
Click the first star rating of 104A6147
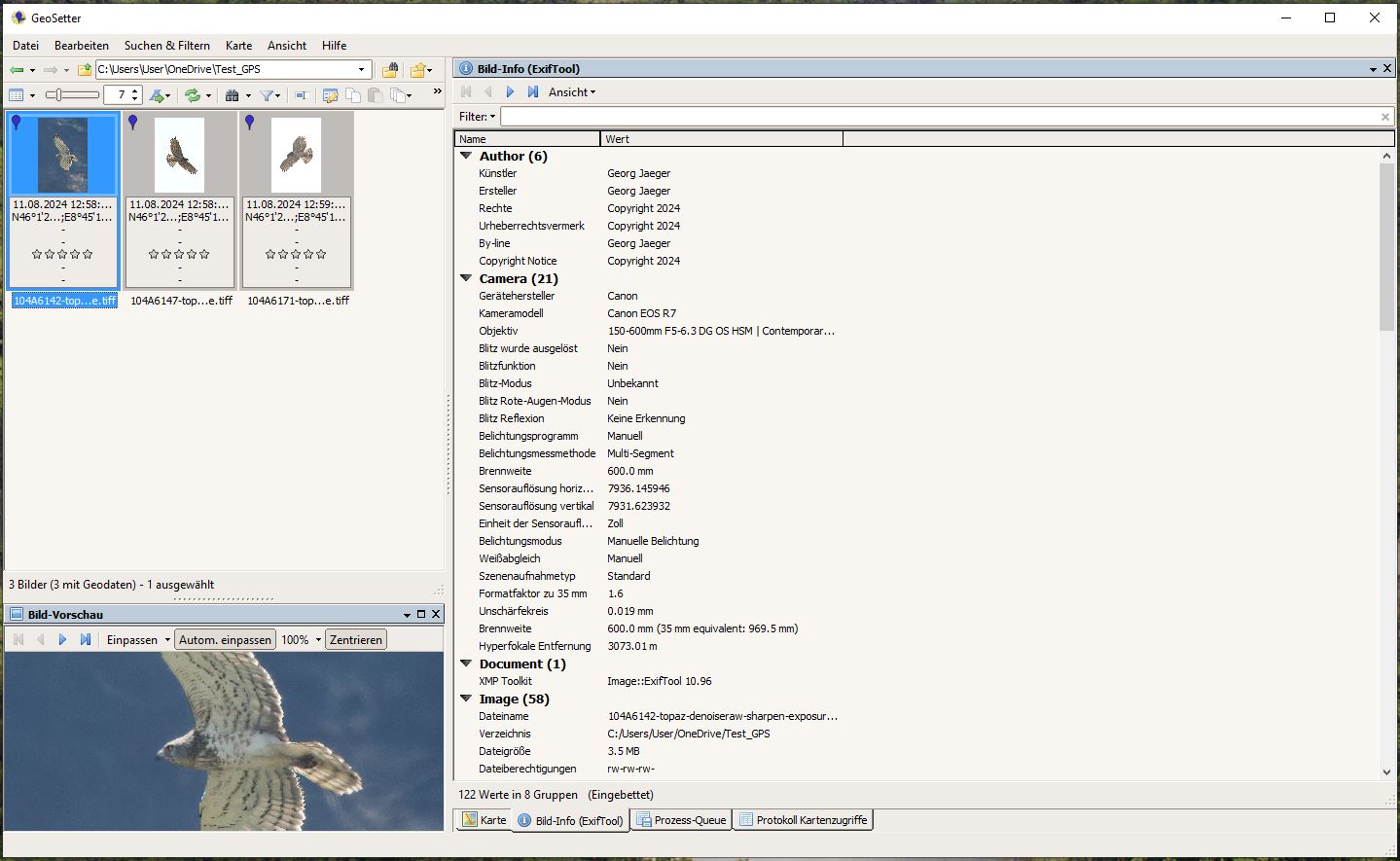pos(153,254)
